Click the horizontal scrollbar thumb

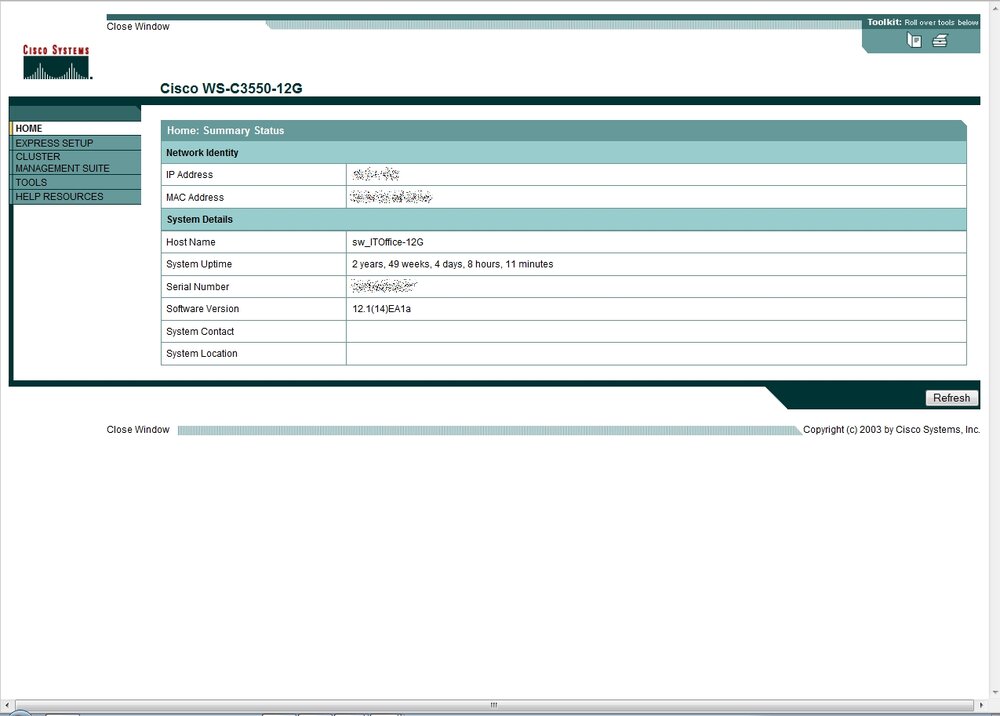[x=494, y=705]
